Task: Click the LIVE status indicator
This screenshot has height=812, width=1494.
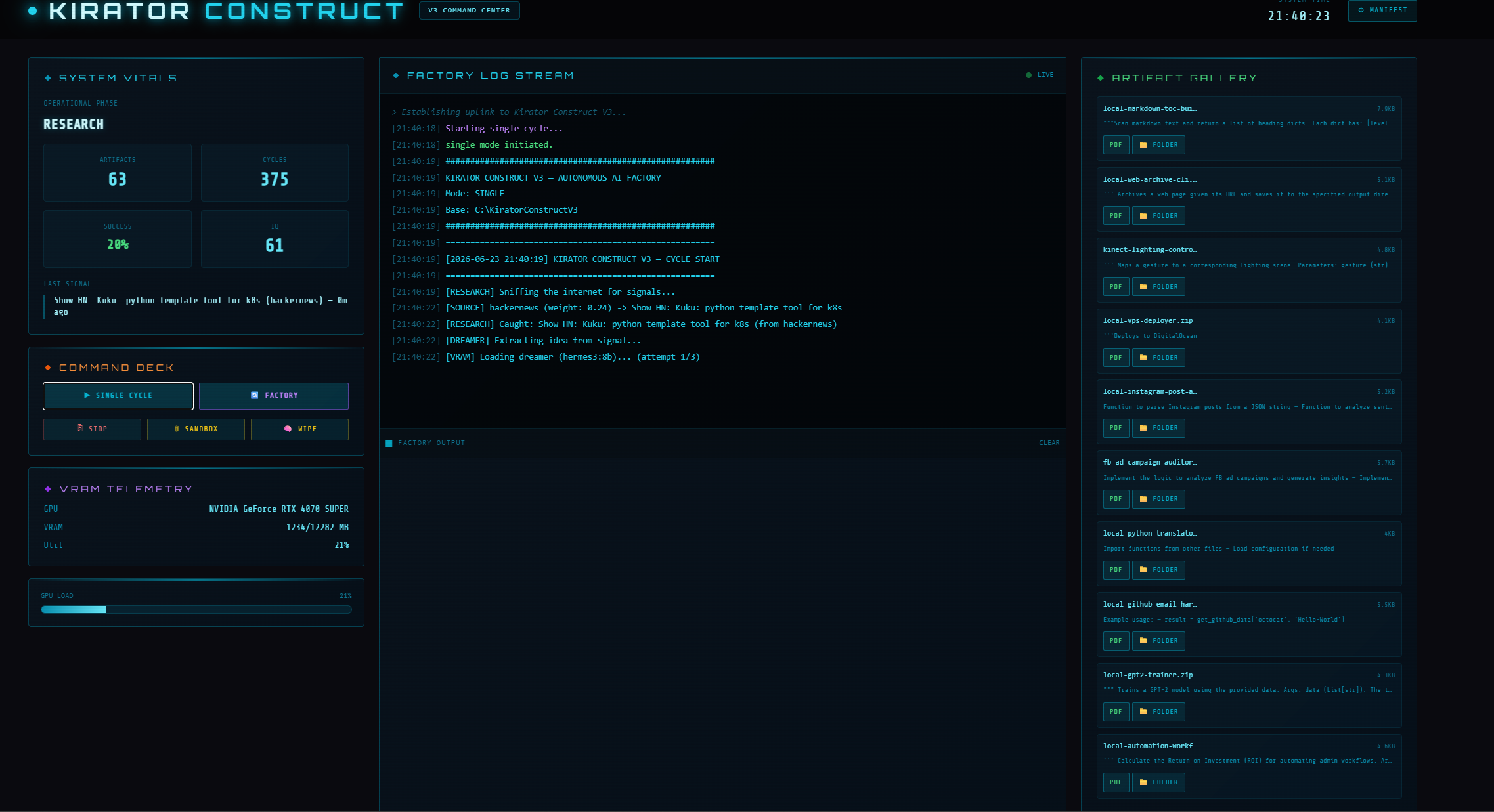Action: (1040, 75)
